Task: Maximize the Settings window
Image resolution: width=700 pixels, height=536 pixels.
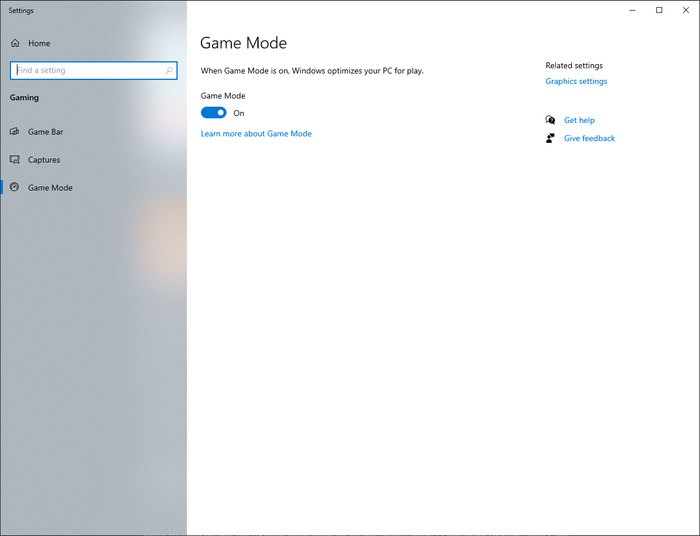Action: [659, 10]
